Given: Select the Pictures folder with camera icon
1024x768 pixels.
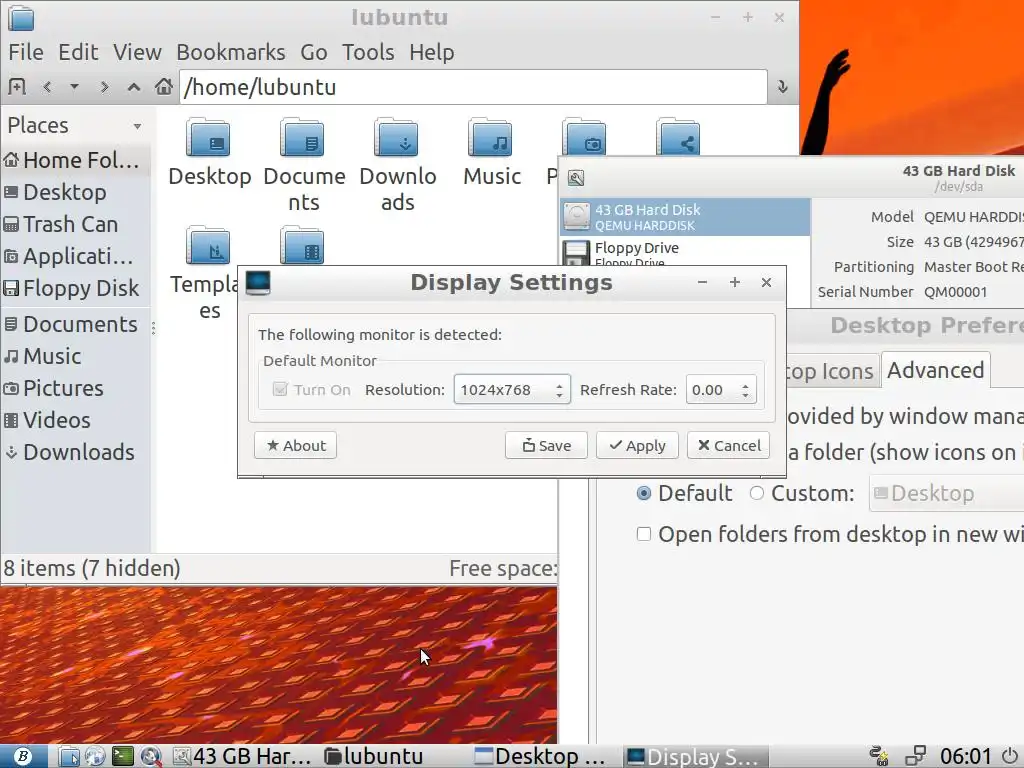Looking at the screenshot, I should (x=584, y=136).
